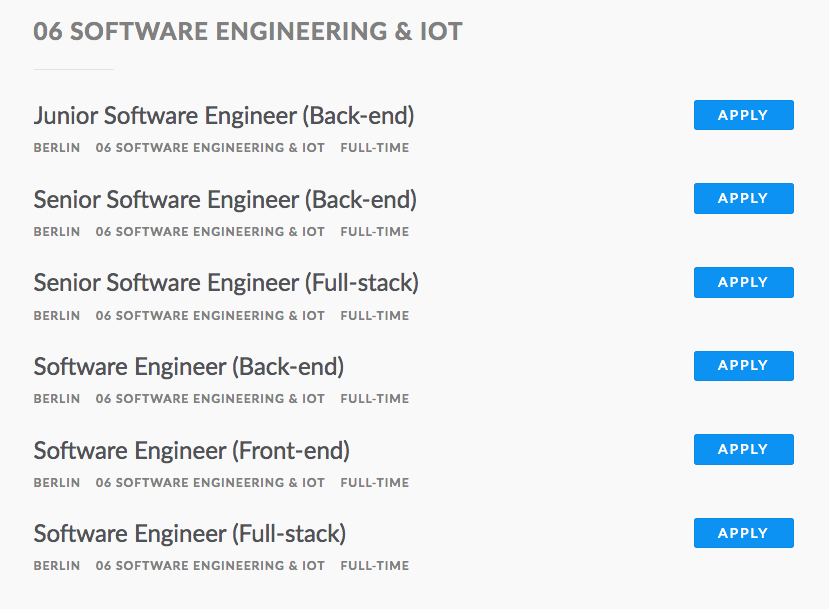This screenshot has width=829, height=609.
Task: Click Full-Time tag under Junior Software Engineer
Action: (x=375, y=148)
